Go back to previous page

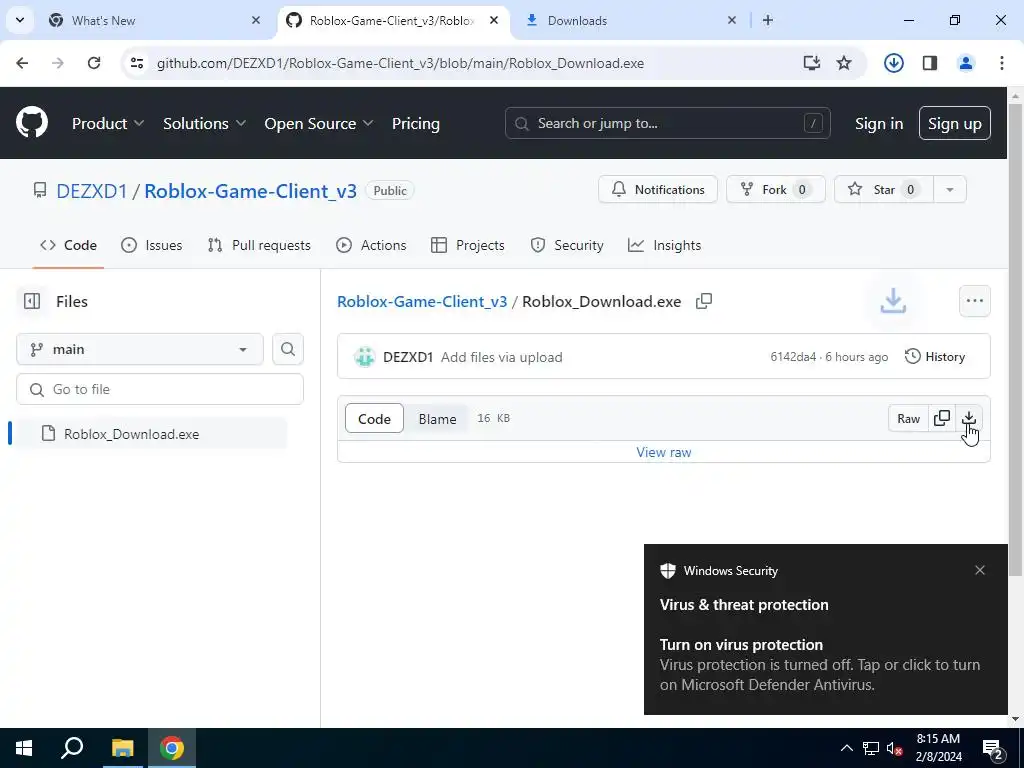pyautogui.click(x=22, y=63)
